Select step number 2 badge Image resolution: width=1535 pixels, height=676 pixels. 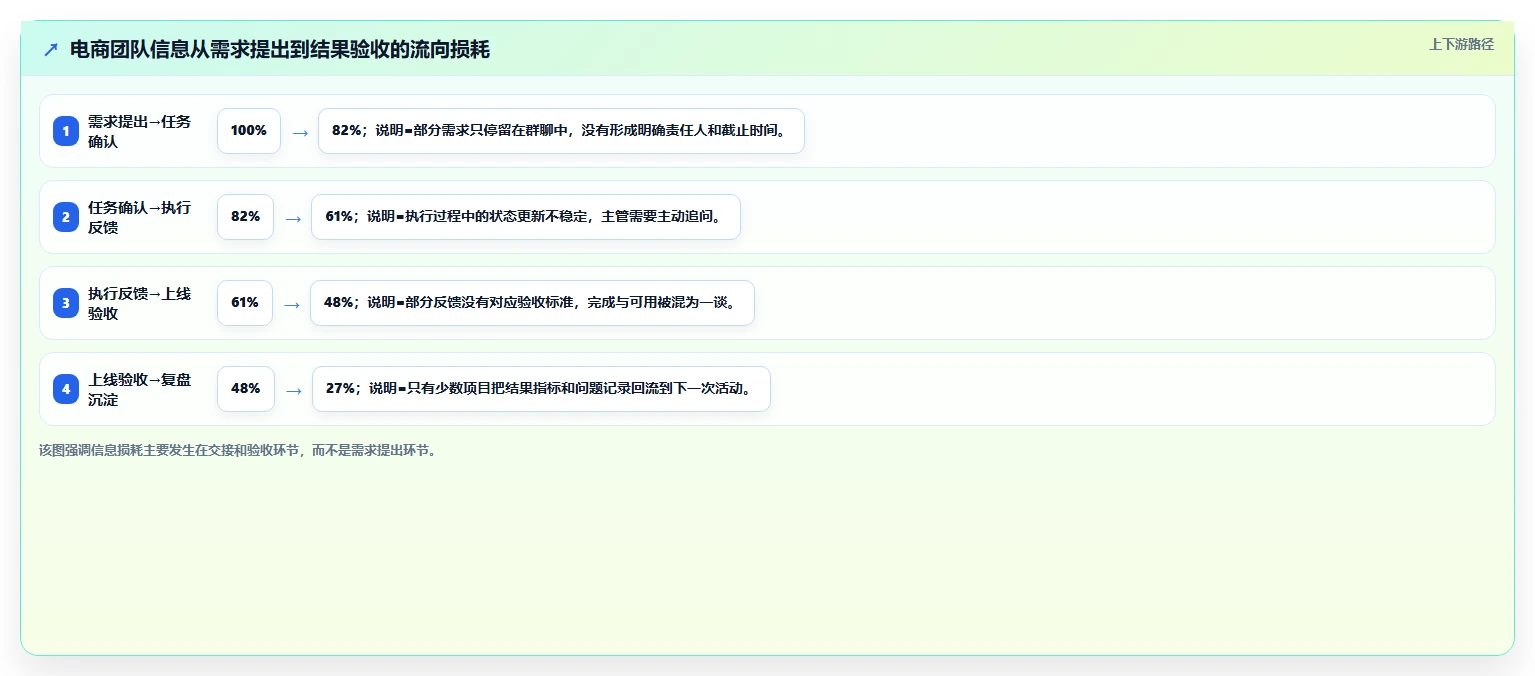(x=66, y=217)
